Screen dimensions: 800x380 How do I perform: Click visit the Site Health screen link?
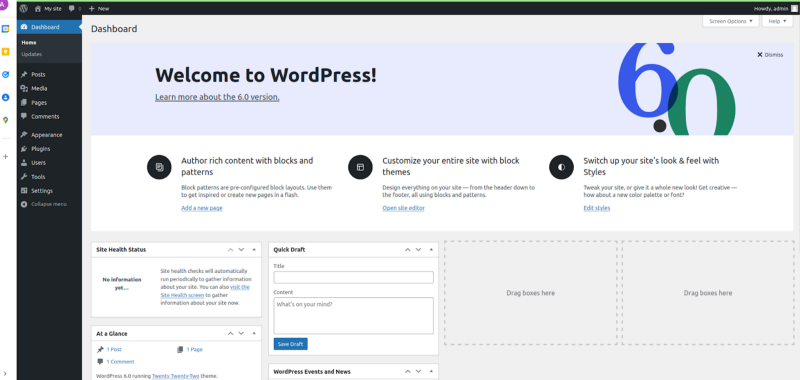click(x=205, y=291)
